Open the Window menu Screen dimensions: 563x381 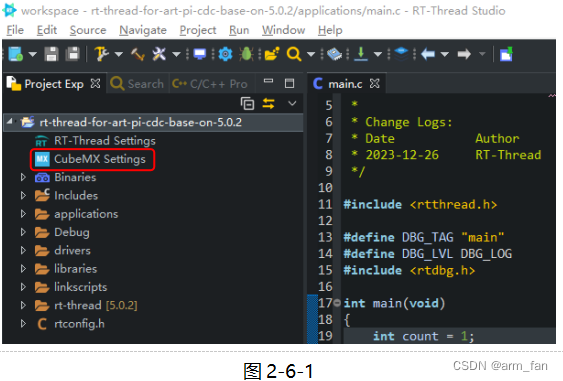click(x=283, y=30)
